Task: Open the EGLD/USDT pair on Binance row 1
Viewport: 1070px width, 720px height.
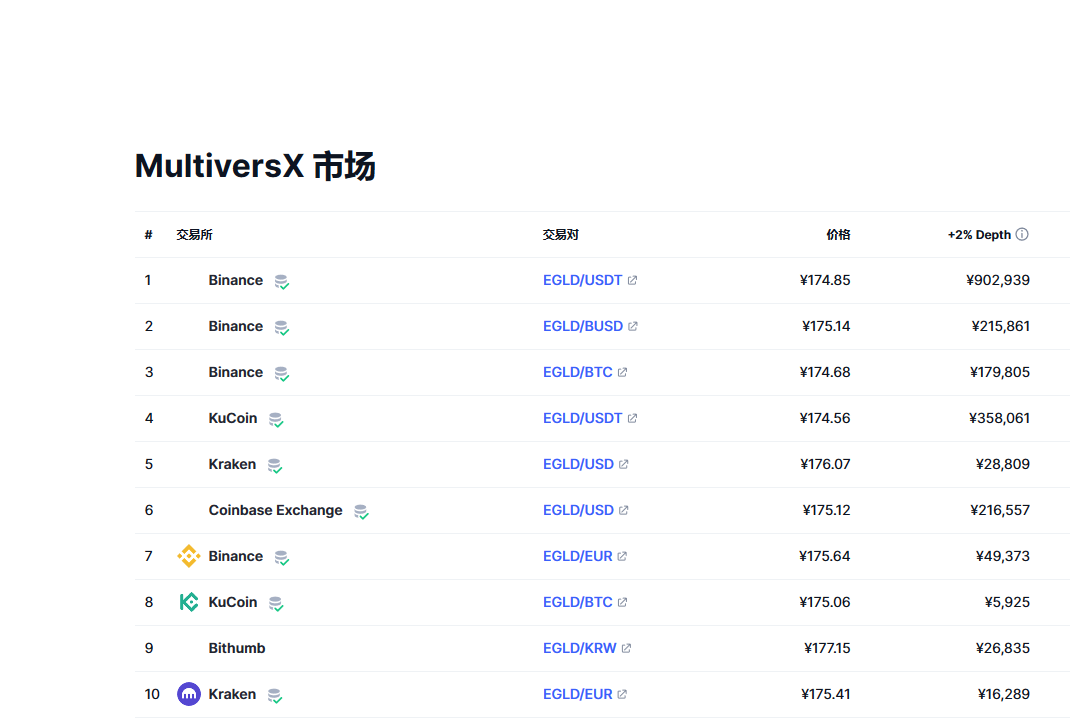Action: coord(582,280)
